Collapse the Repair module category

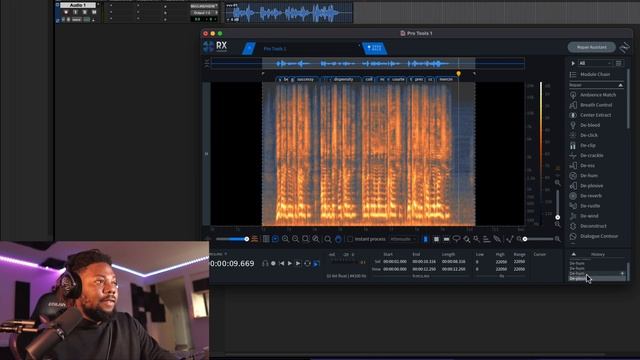620,85
